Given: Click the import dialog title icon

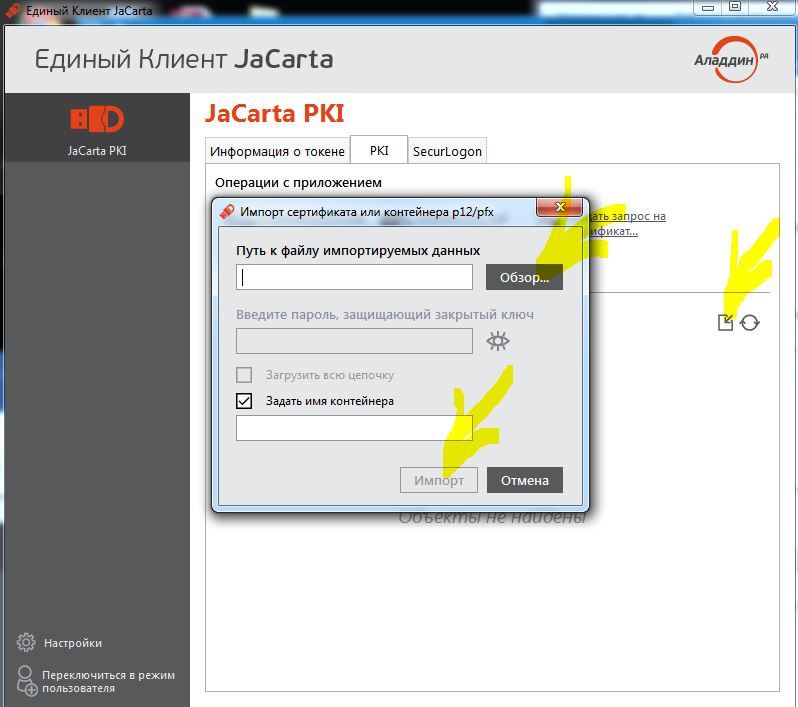Looking at the screenshot, I should (x=227, y=211).
